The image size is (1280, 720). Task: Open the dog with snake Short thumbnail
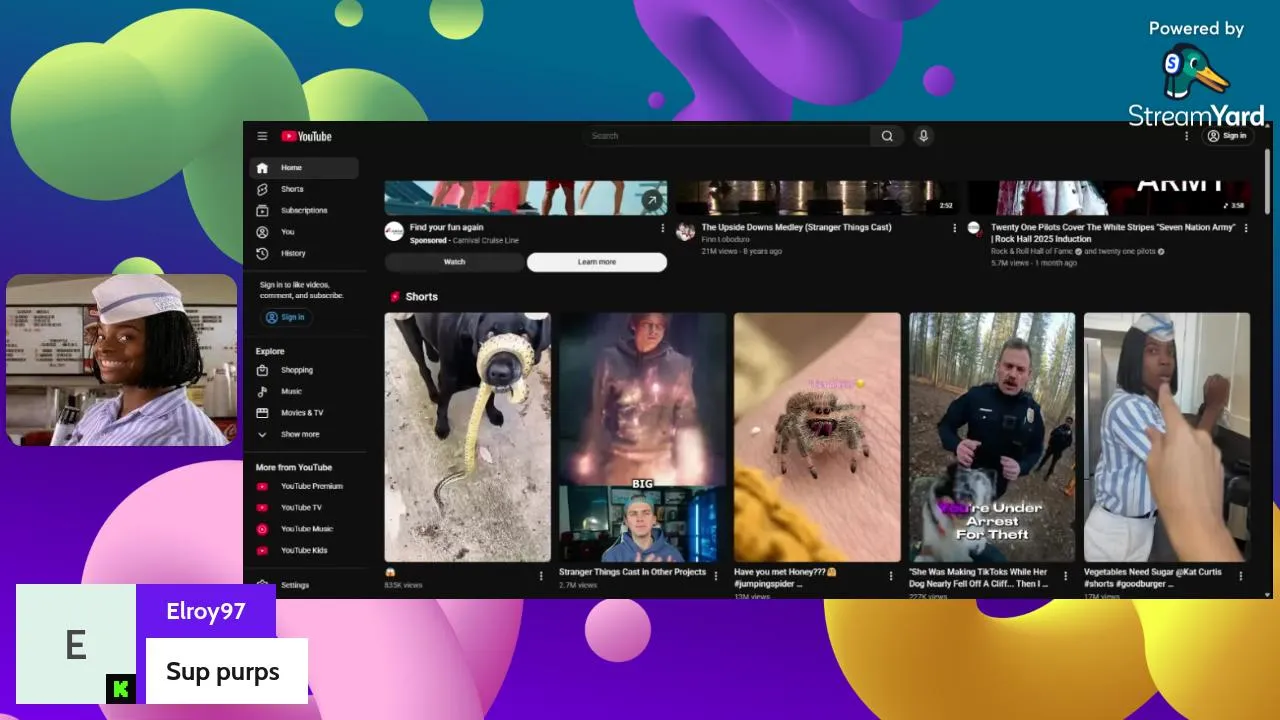[467, 437]
